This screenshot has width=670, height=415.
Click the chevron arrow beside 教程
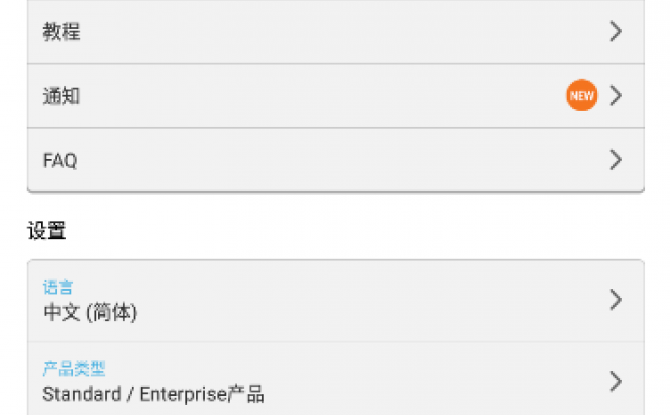(616, 31)
